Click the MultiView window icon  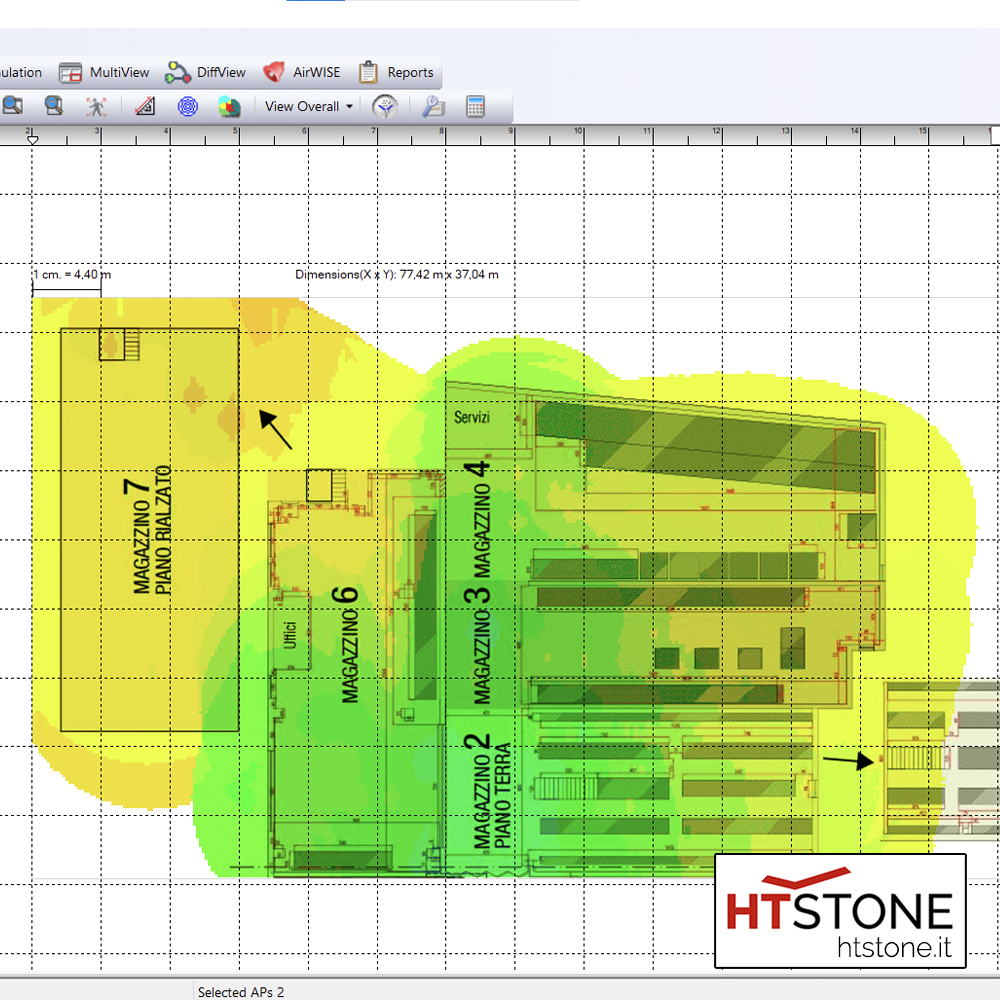(x=70, y=73)
